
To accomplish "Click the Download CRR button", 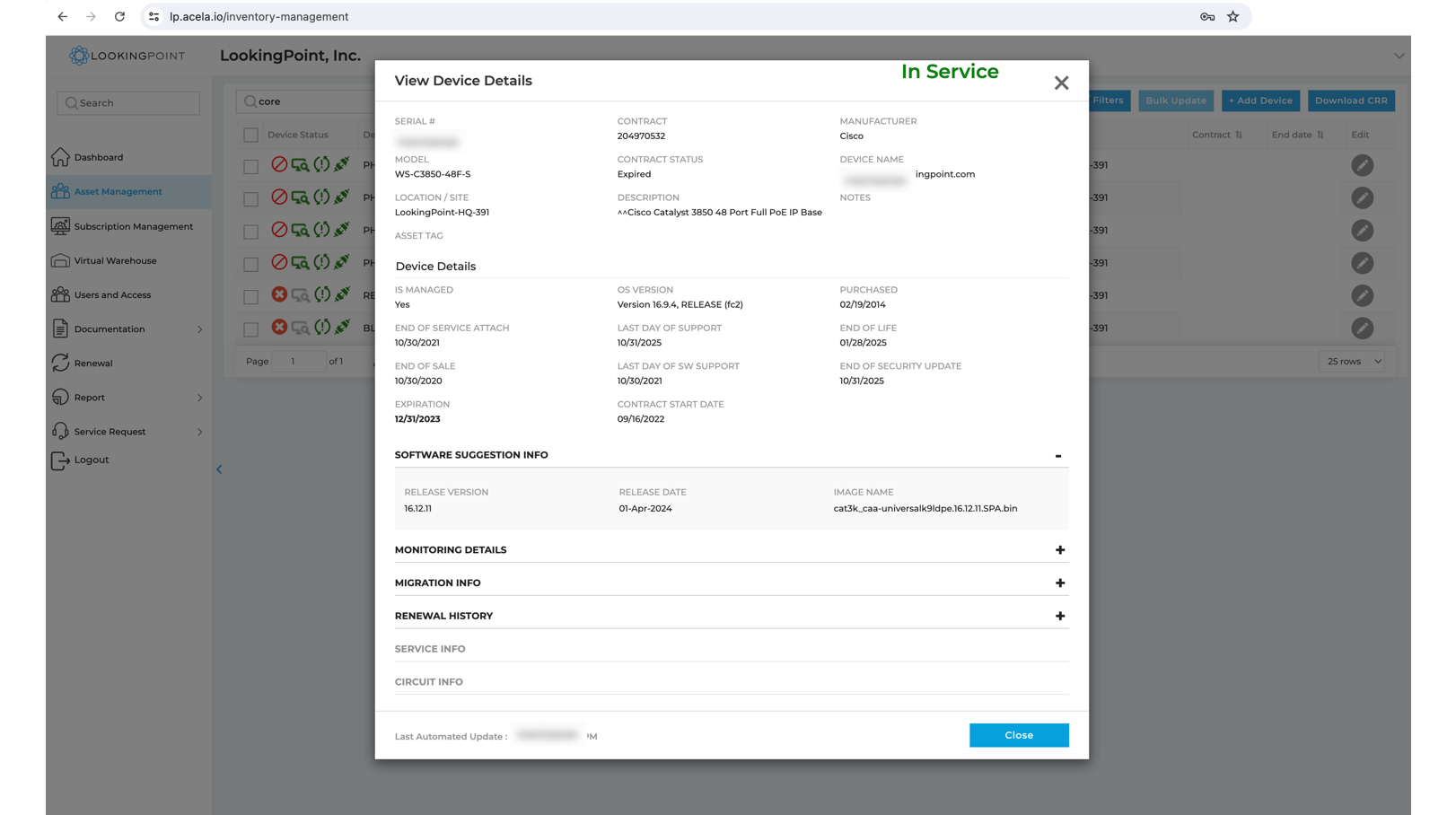I will click(x=1350, y=101).
